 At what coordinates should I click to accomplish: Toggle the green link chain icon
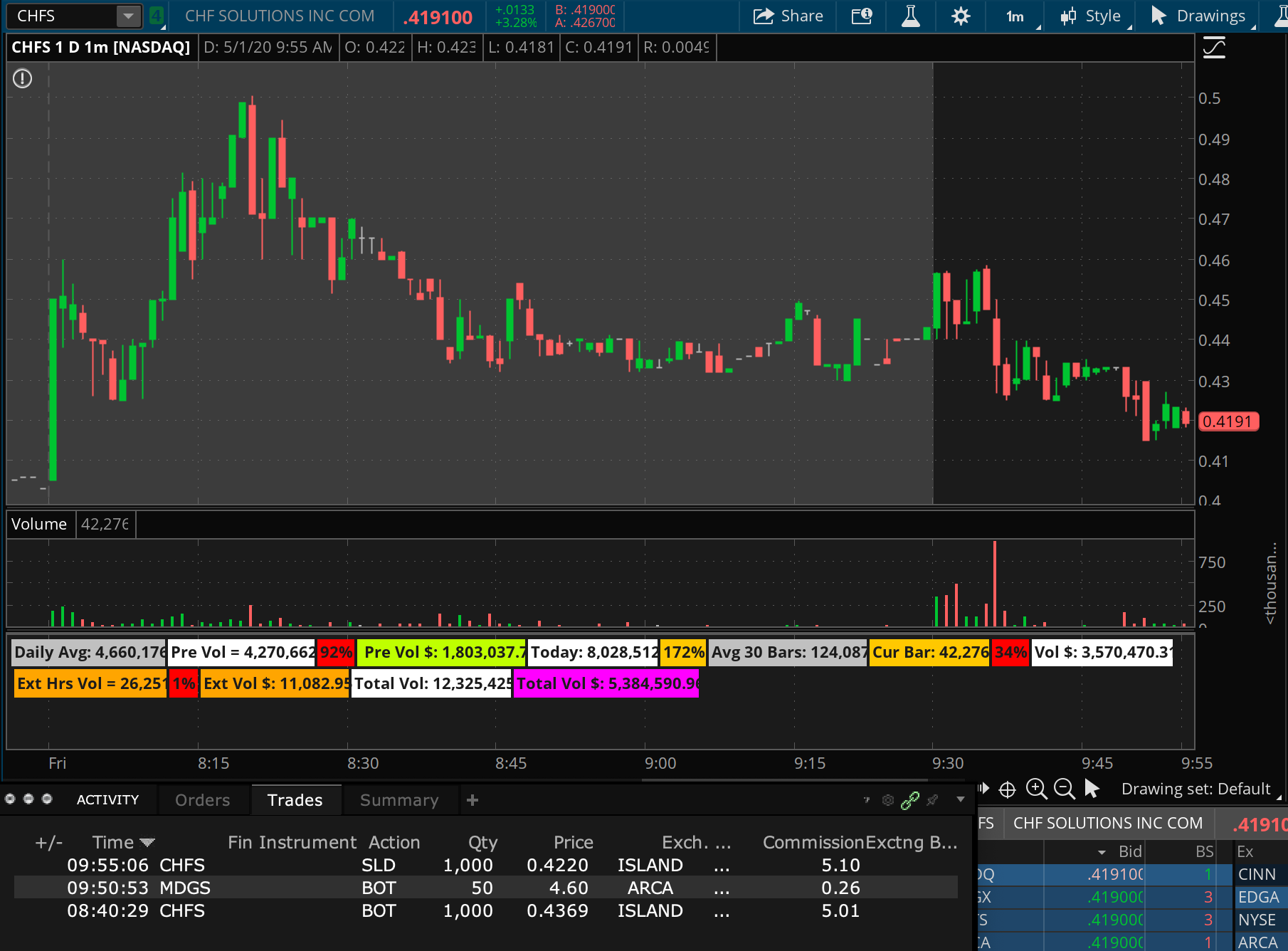click(x=910, y=800)
